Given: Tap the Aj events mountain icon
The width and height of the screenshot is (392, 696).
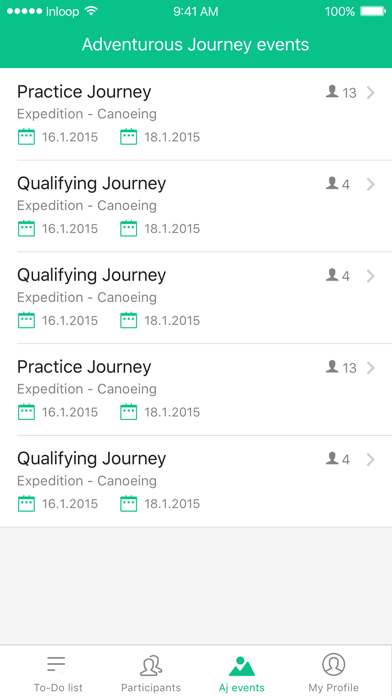Looking at the screenshot, I should (x=242, y=665).
